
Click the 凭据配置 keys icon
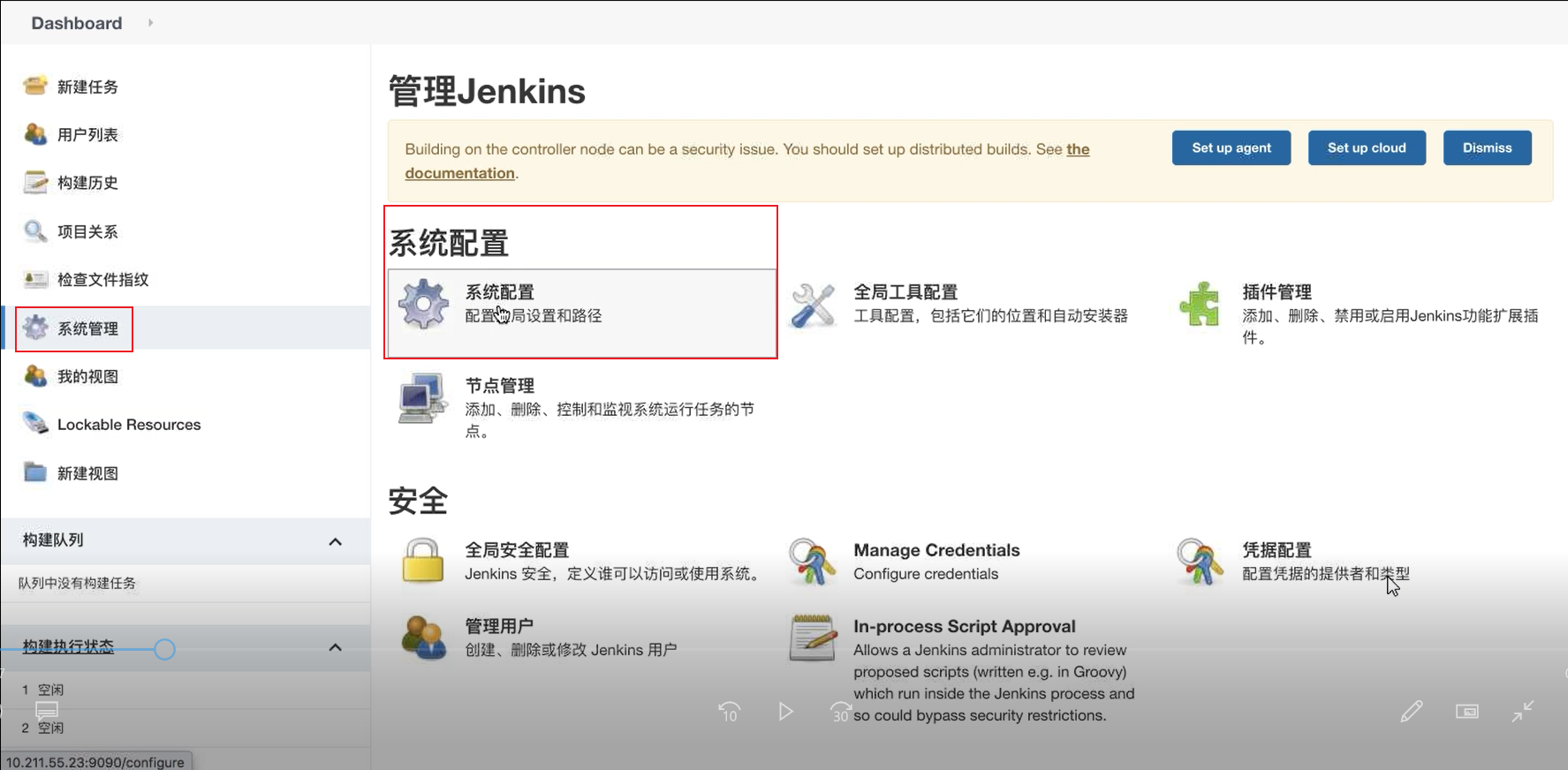point(1200,562)
